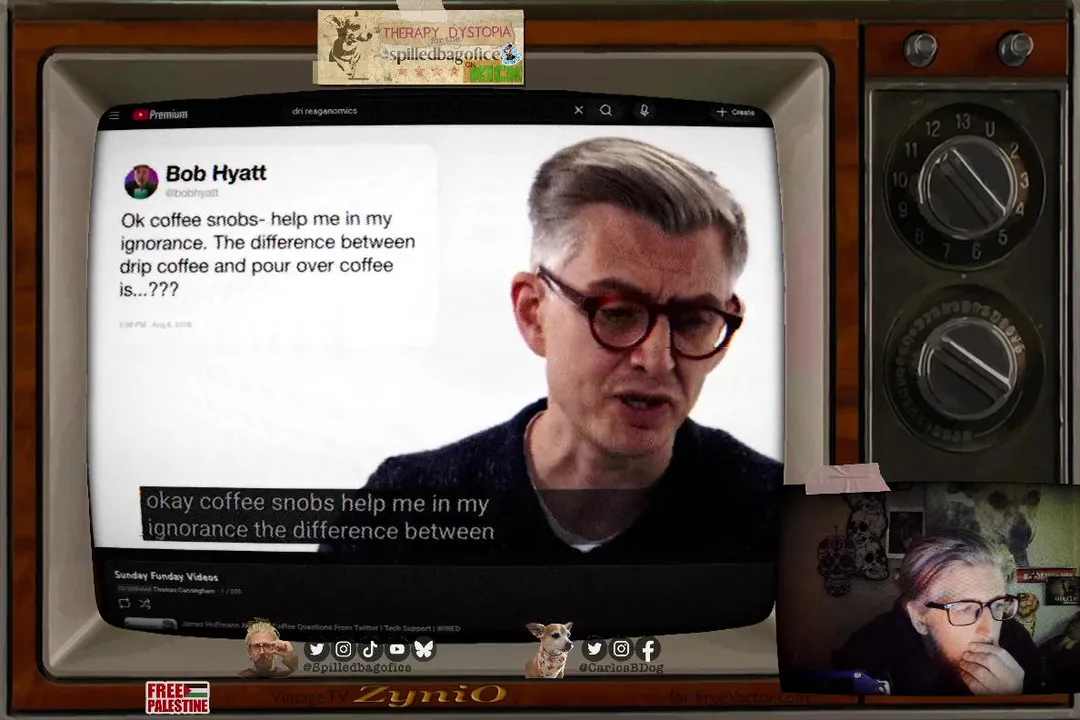Click the Instagram icon above @Spilledbagofice

tap(343, 649)
